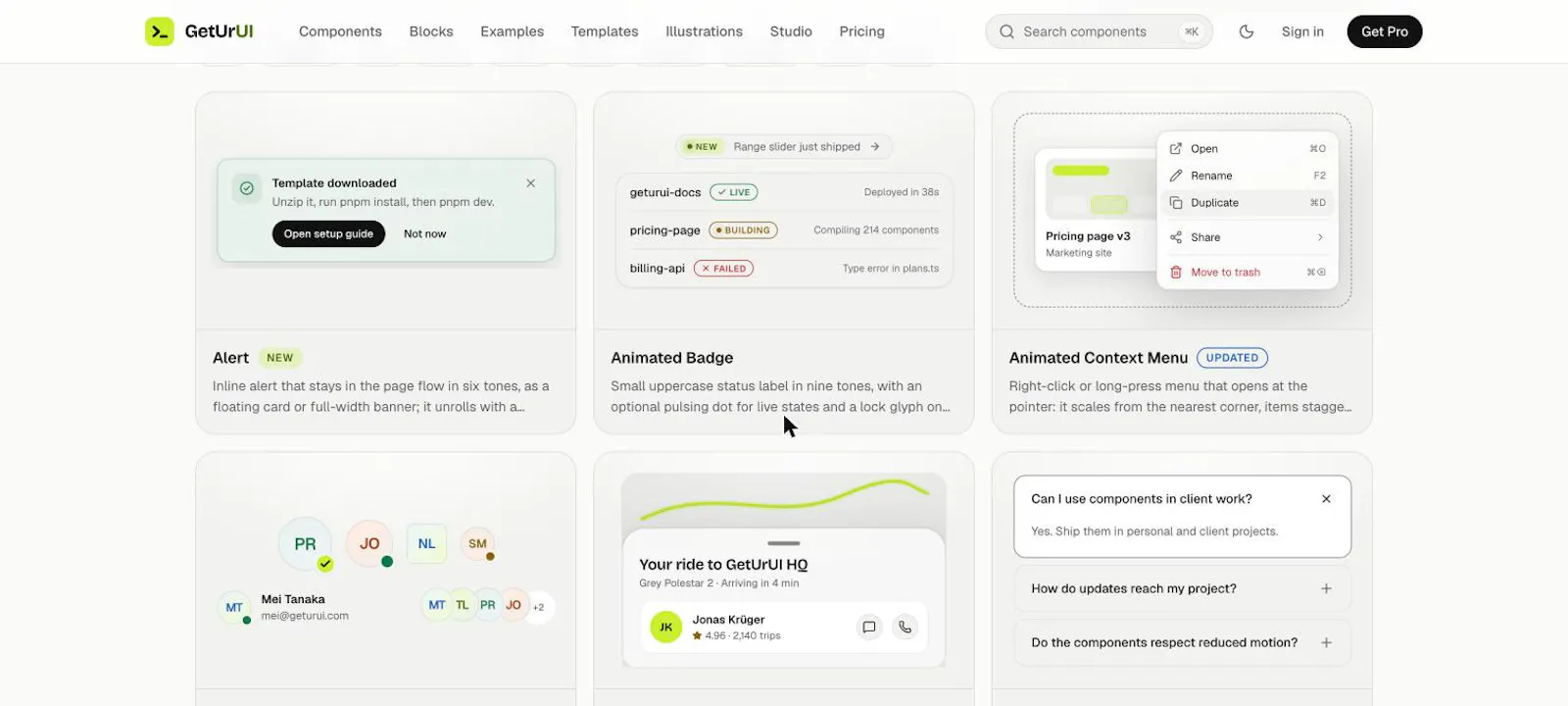Open the Examples nav item
Screen dimensions: 1568x706
tap(513, 31)
